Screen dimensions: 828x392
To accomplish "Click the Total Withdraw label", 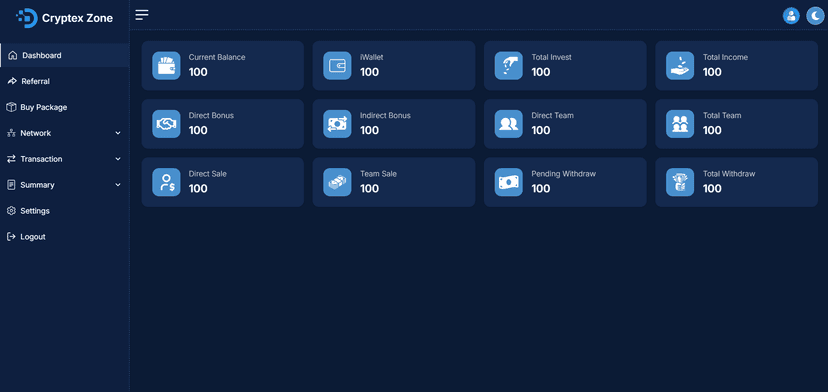I will point(729,173).
